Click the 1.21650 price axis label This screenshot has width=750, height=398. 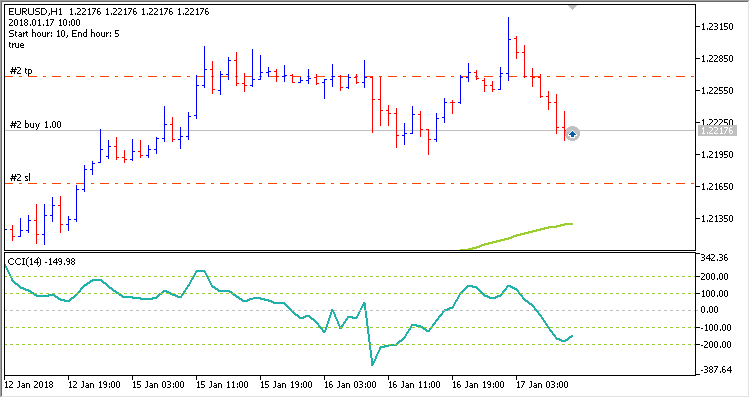717,187
